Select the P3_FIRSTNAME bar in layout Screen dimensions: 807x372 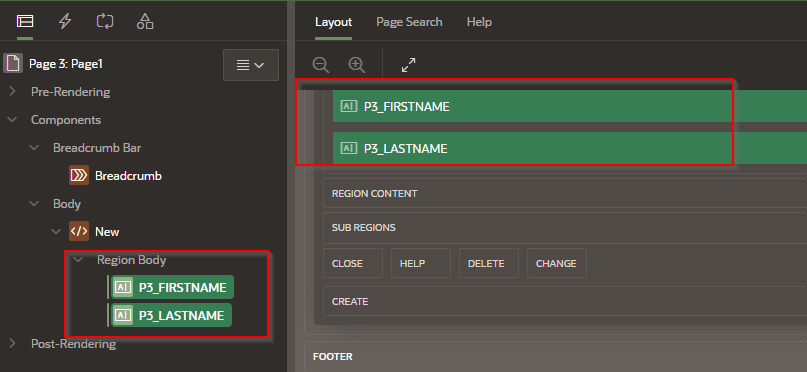click(570, 106)
